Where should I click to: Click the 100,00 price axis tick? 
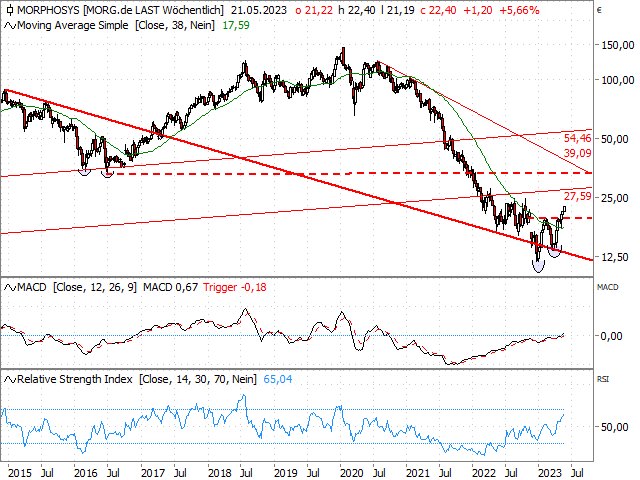point(618,80)
